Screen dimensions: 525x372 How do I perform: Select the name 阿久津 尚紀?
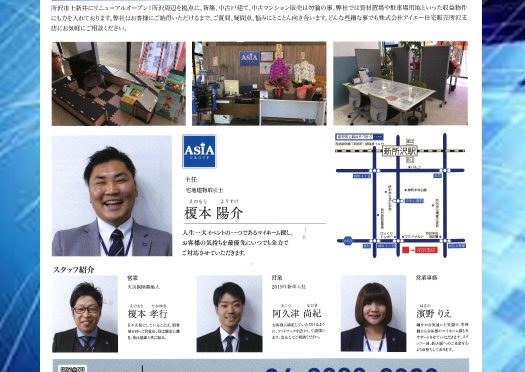point(297,313)
